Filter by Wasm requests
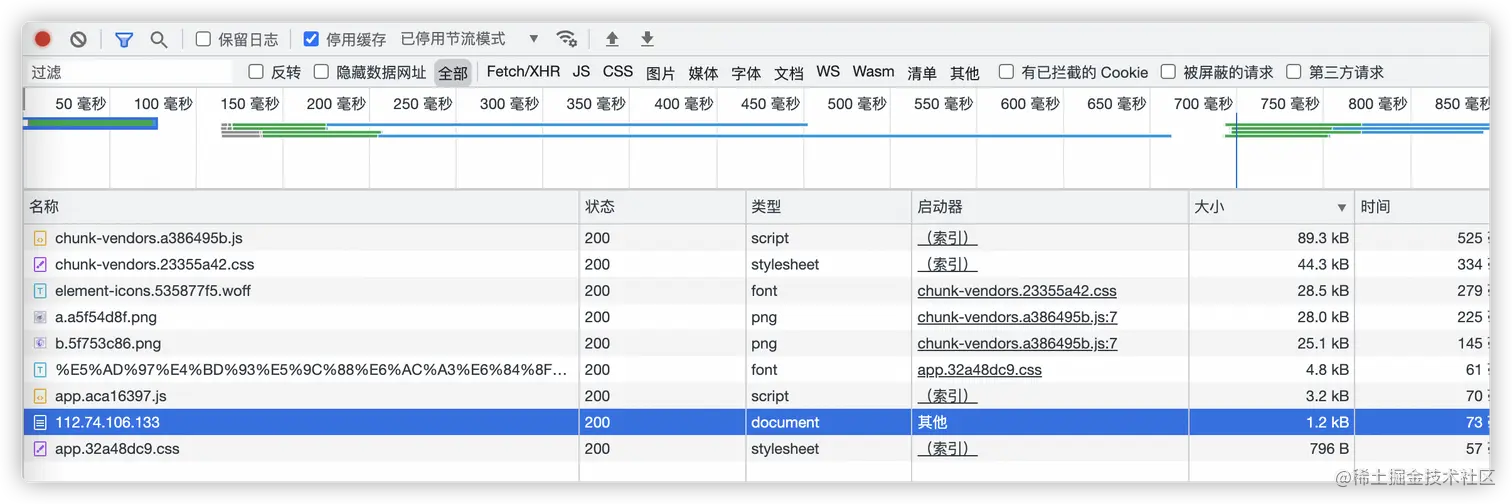Viewport: 1512px width, 504px height. (x=873, y=72)
